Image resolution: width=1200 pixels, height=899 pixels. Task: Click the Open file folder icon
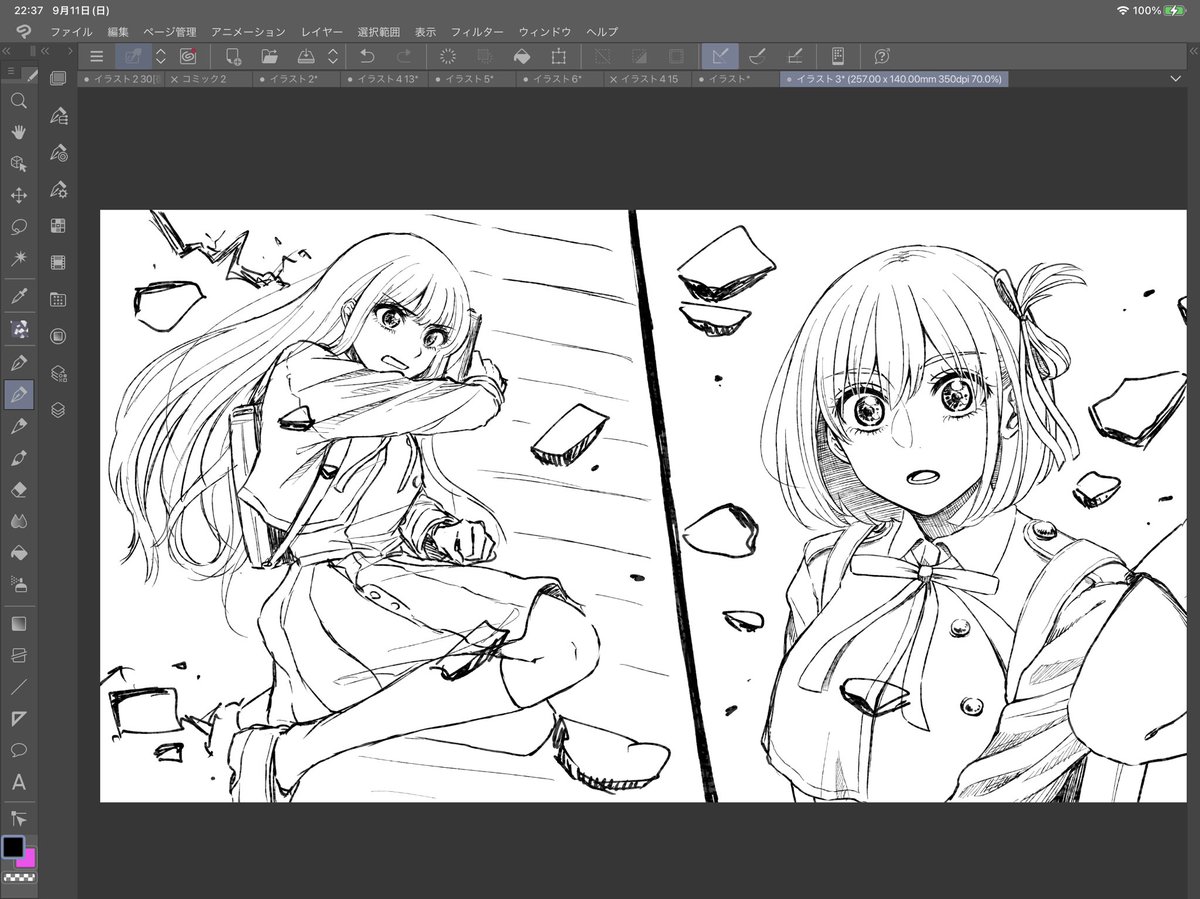(x=269, y=56)
